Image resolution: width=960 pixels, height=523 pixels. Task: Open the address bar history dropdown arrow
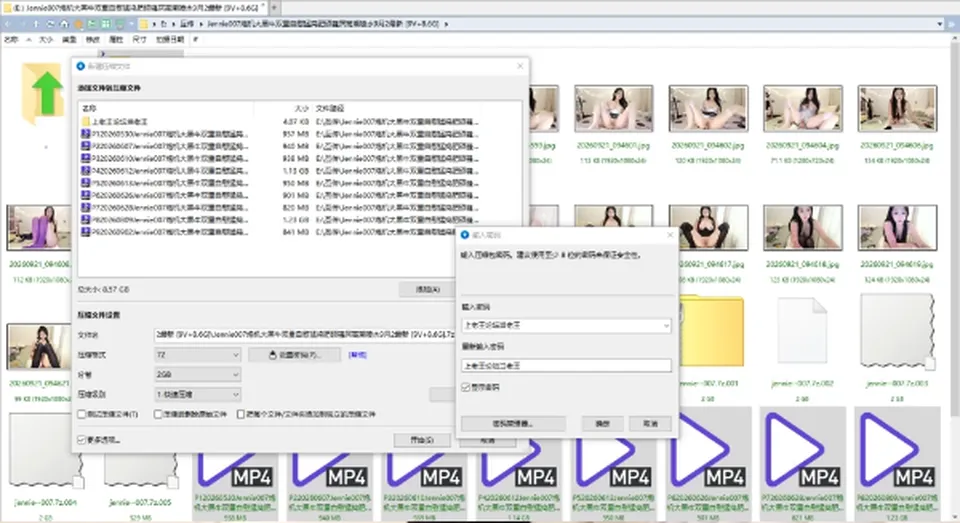tap(940, 24)
